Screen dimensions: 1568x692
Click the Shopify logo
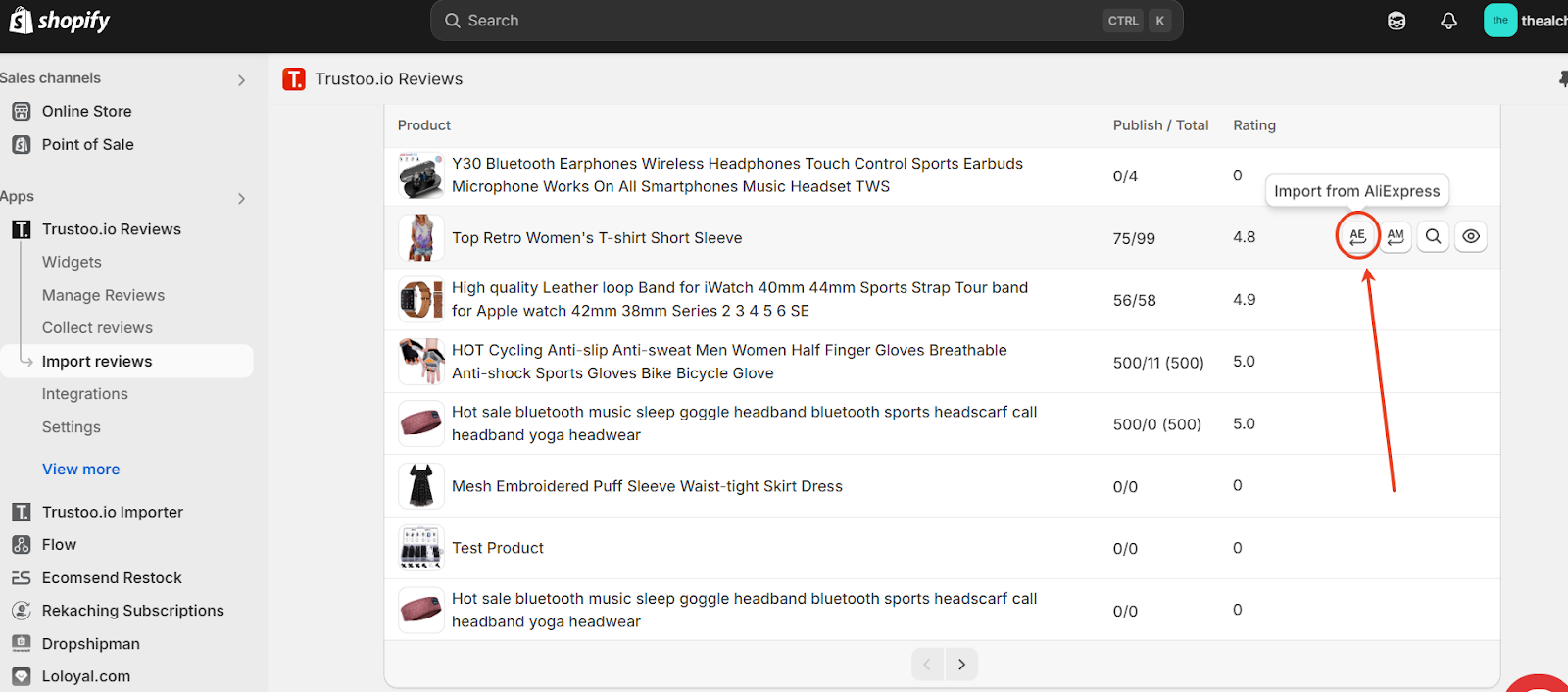tap(60, 21)
